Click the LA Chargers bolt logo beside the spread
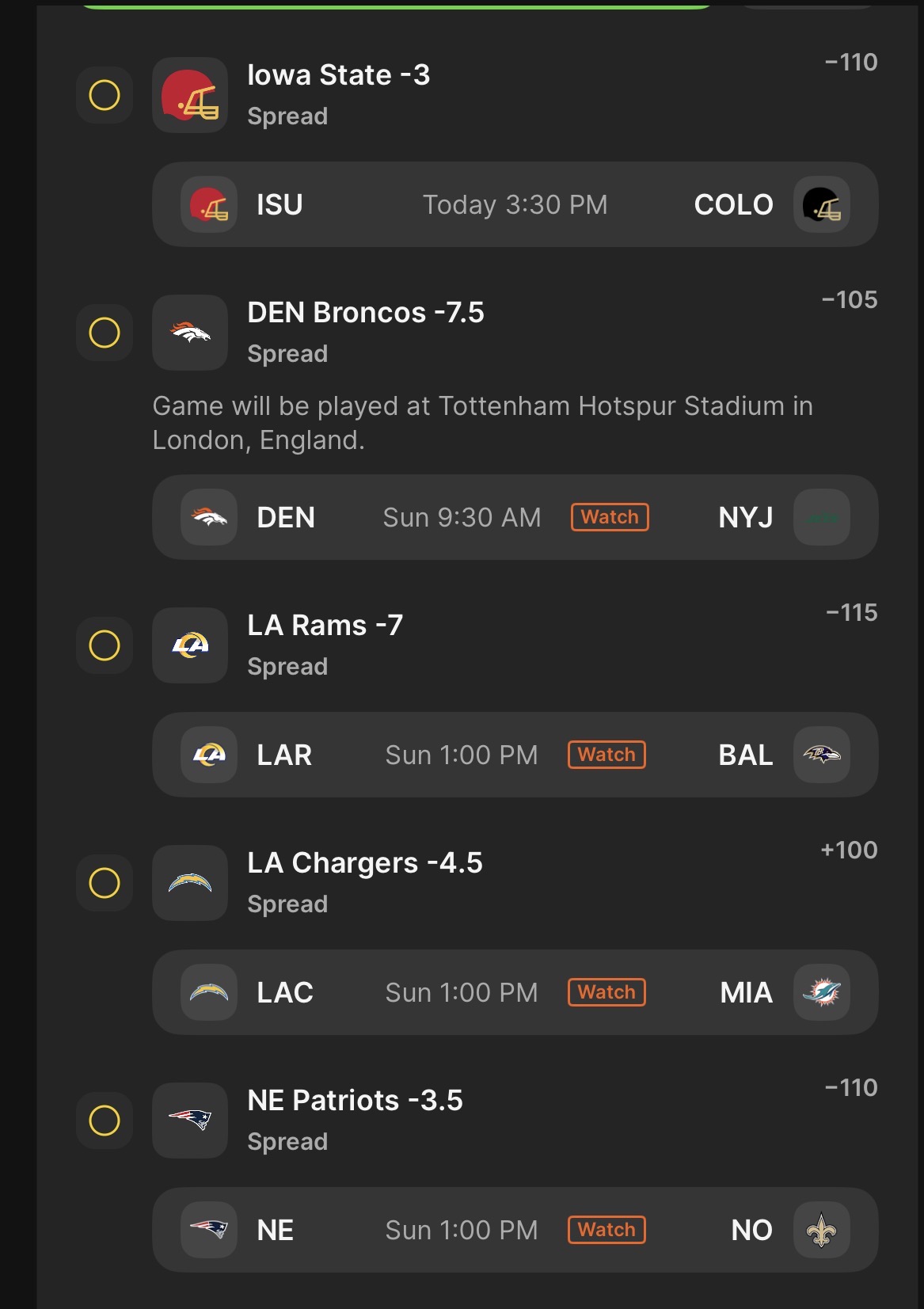The image size is (924, 1309). coord(190,883)
